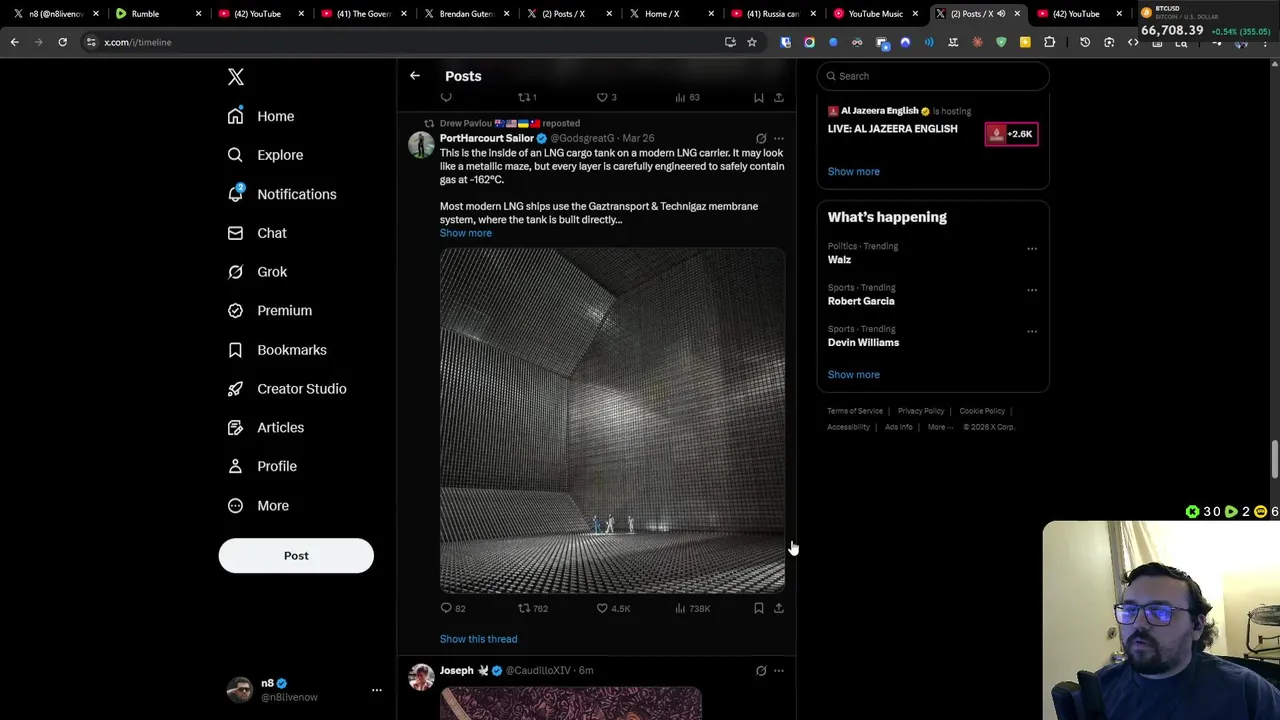Open Joseph's profile avatar

(421, 677)
